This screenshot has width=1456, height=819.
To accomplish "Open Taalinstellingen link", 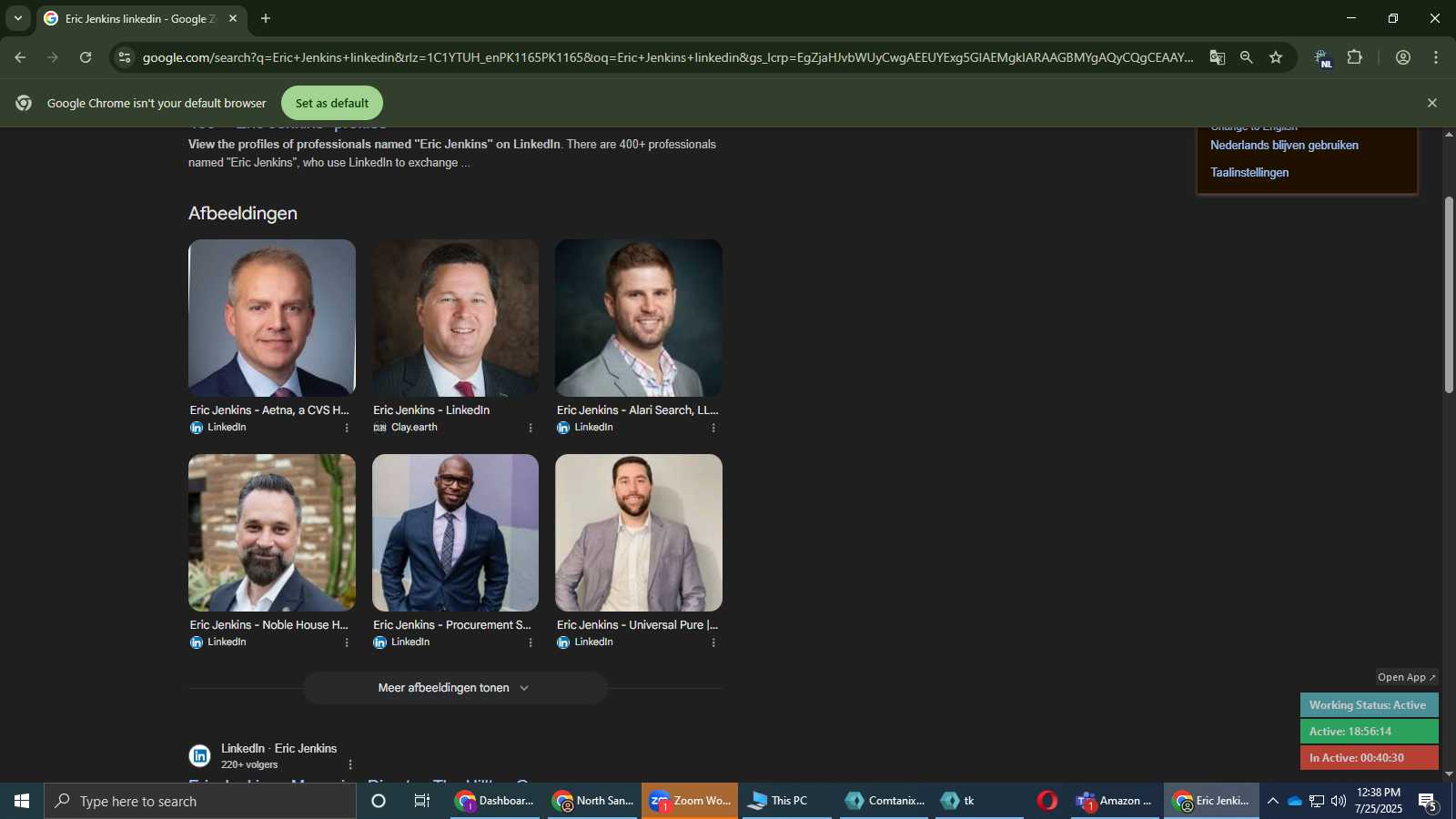I will click(1249, 173).
